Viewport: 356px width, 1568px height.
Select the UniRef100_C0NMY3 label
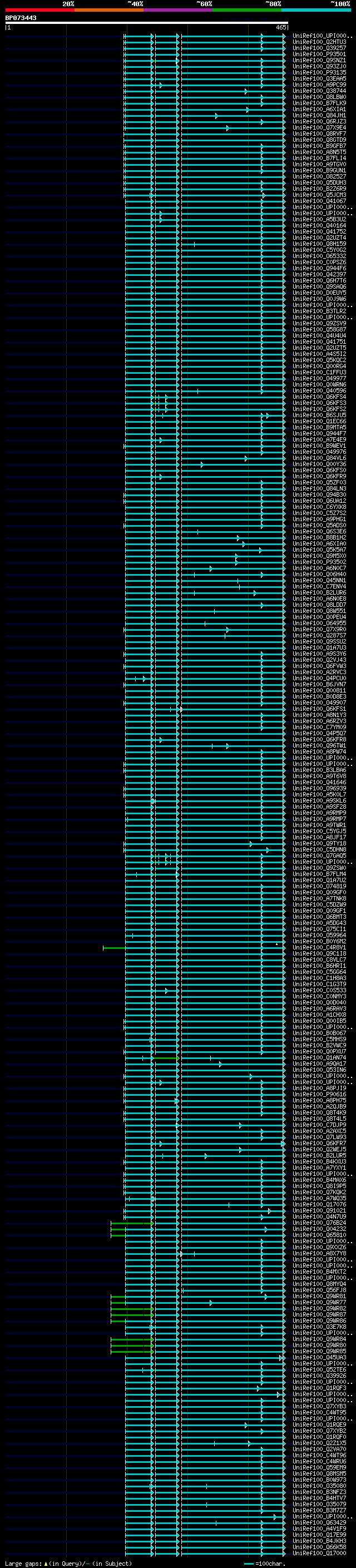[x=319, y=997]
